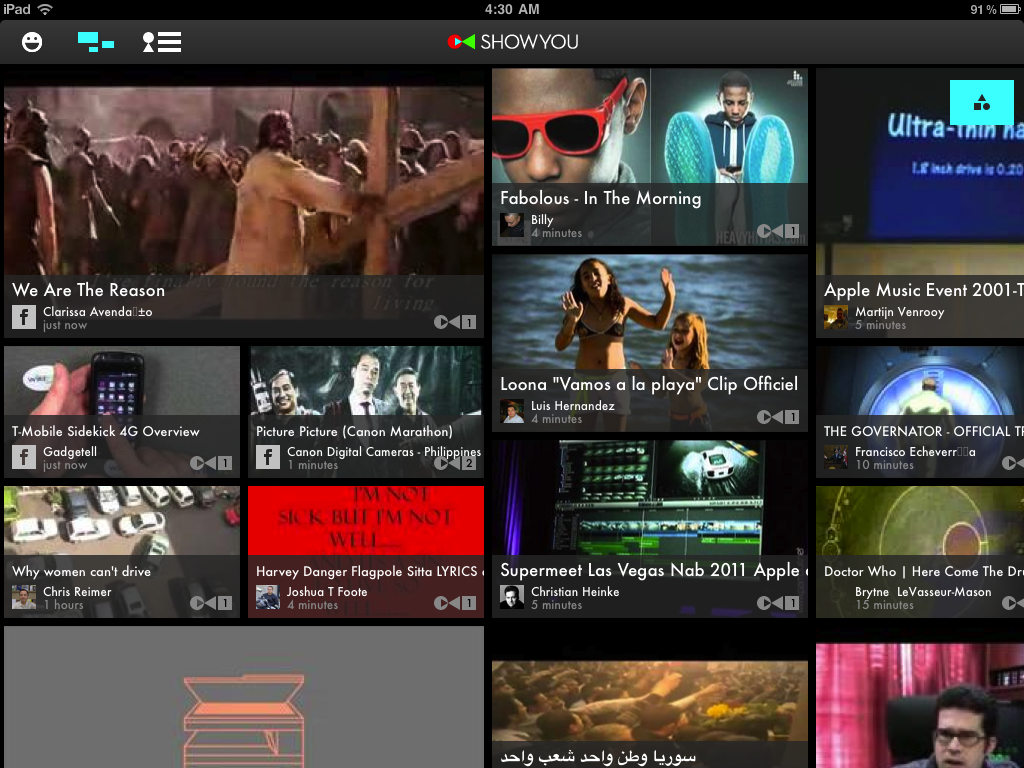Tap the name Joshua T Foote

pos(327,592)
